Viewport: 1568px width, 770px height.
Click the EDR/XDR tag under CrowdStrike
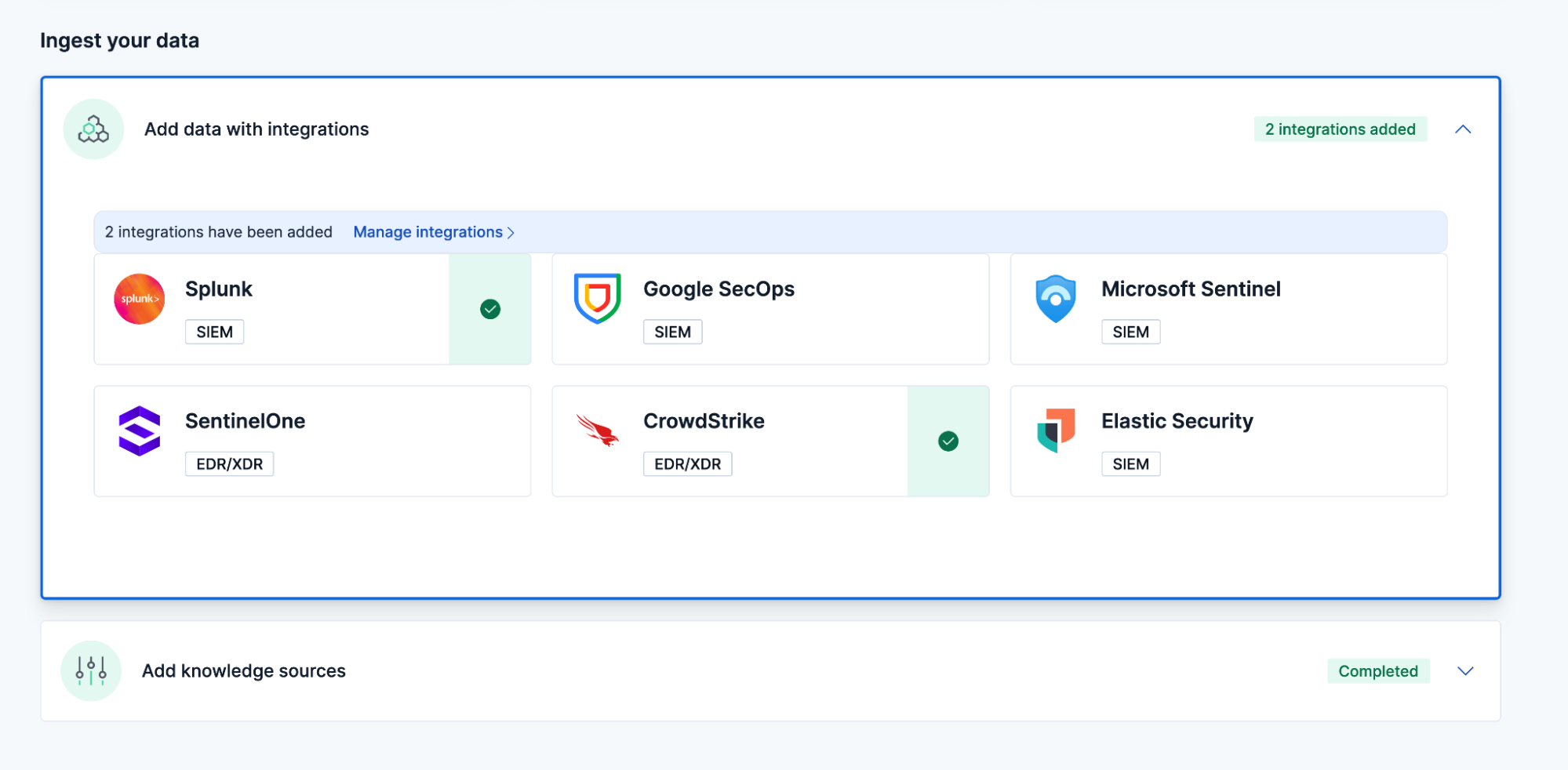click(x=687, y=464)
